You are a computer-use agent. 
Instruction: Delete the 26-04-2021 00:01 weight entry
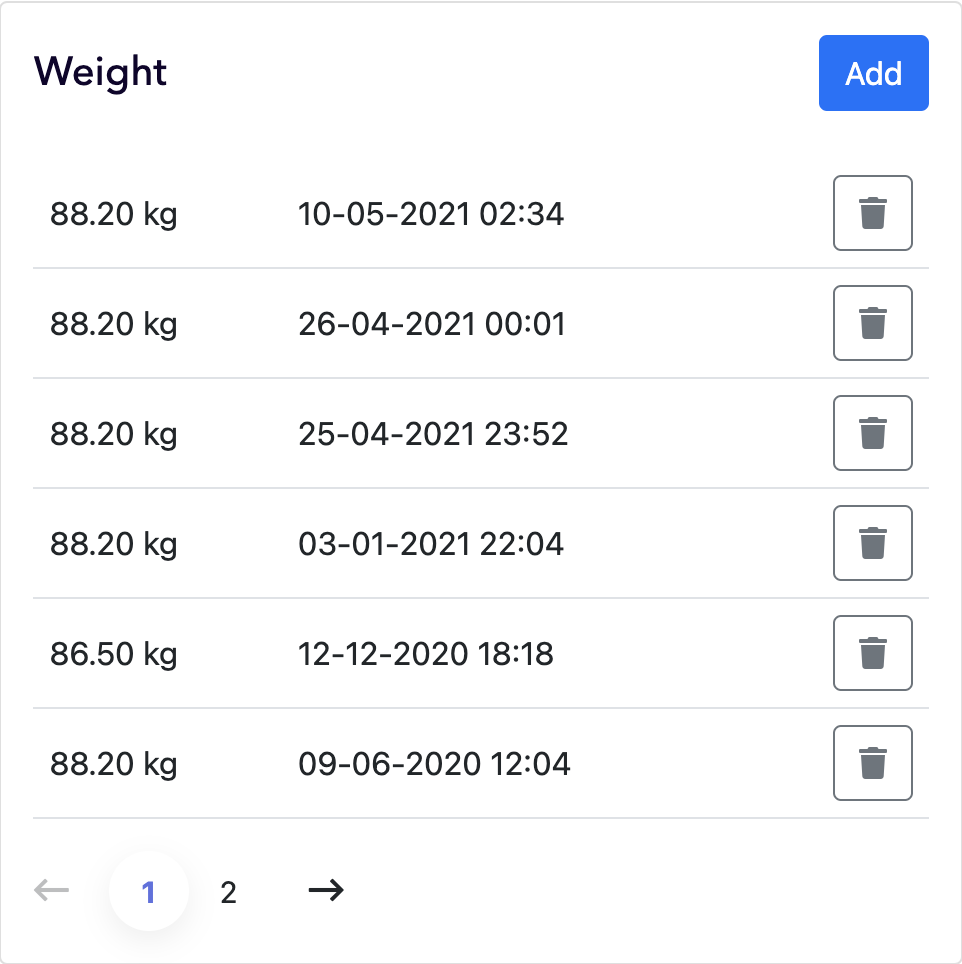[872, 323]
